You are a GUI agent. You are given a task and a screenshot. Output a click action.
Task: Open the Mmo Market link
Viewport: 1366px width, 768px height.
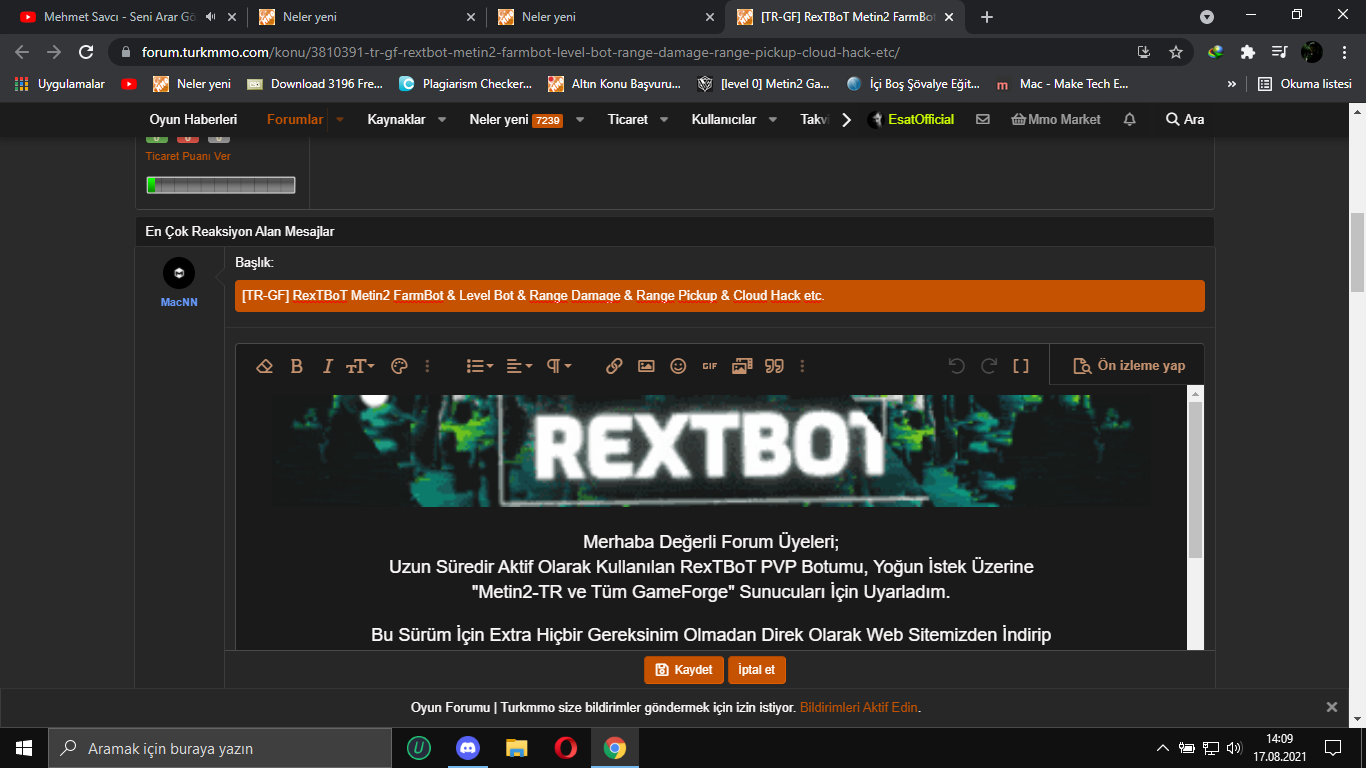click(x=1056, y=119)
